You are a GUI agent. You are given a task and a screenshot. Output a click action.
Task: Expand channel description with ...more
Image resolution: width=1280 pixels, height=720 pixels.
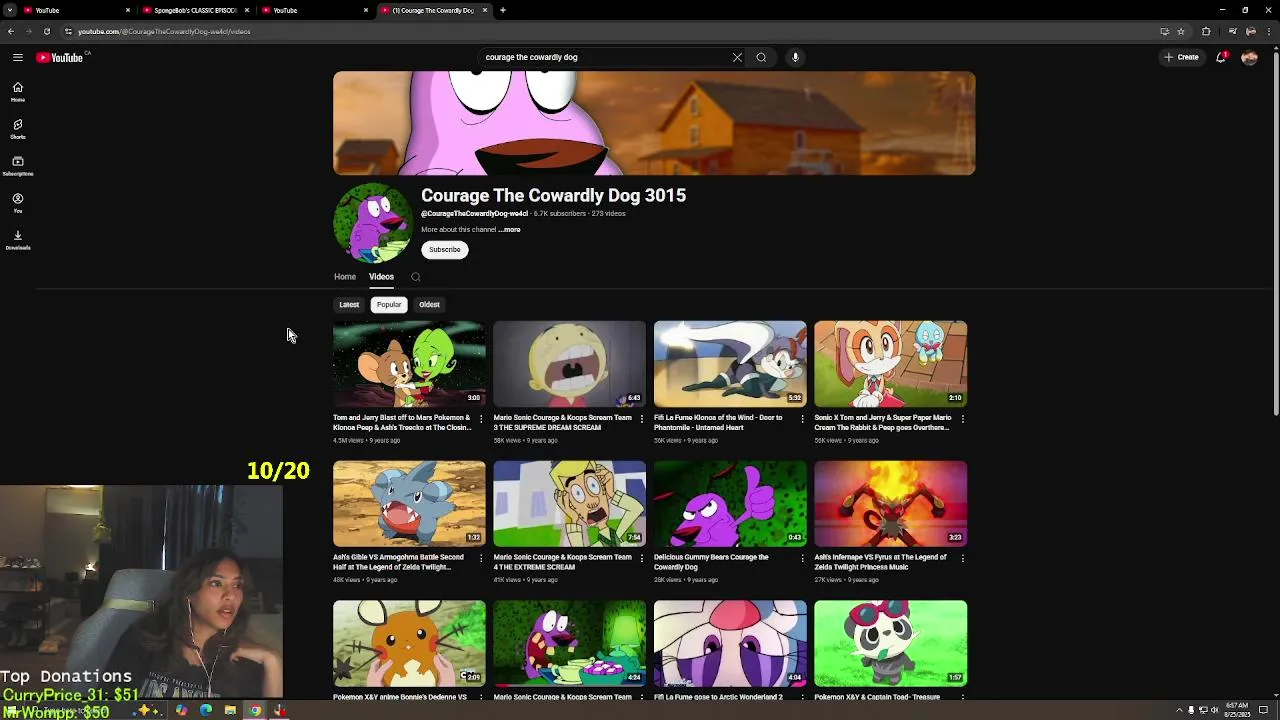click(510, 230)
